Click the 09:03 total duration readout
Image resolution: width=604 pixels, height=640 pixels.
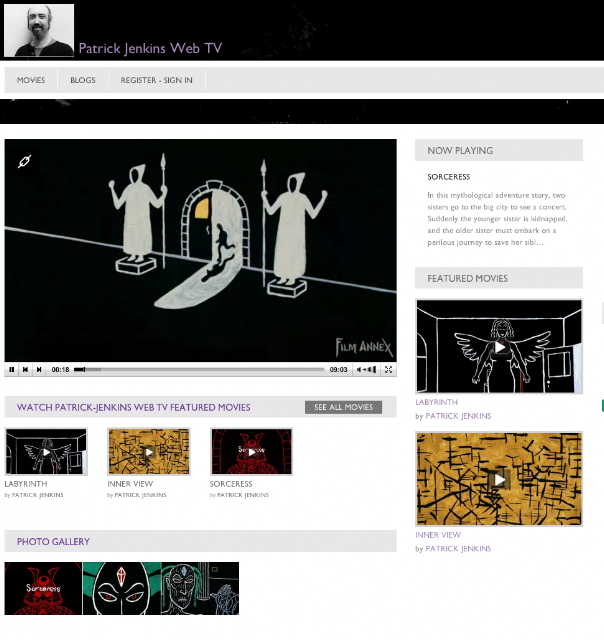tap(338, 369)
